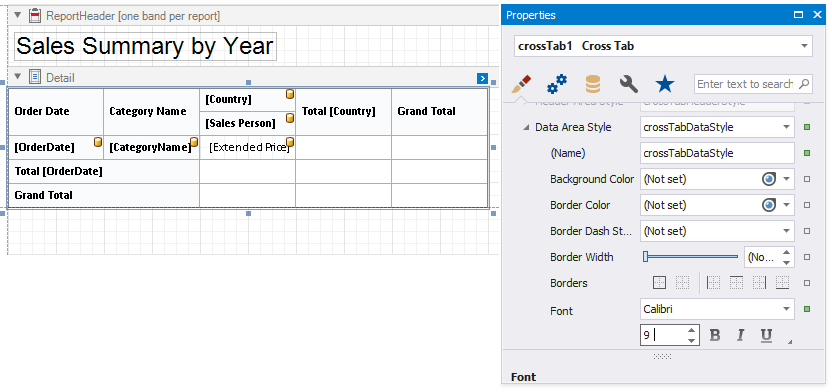
Task: Increase font size with up arrow
Action: click(x=691, y=330)
